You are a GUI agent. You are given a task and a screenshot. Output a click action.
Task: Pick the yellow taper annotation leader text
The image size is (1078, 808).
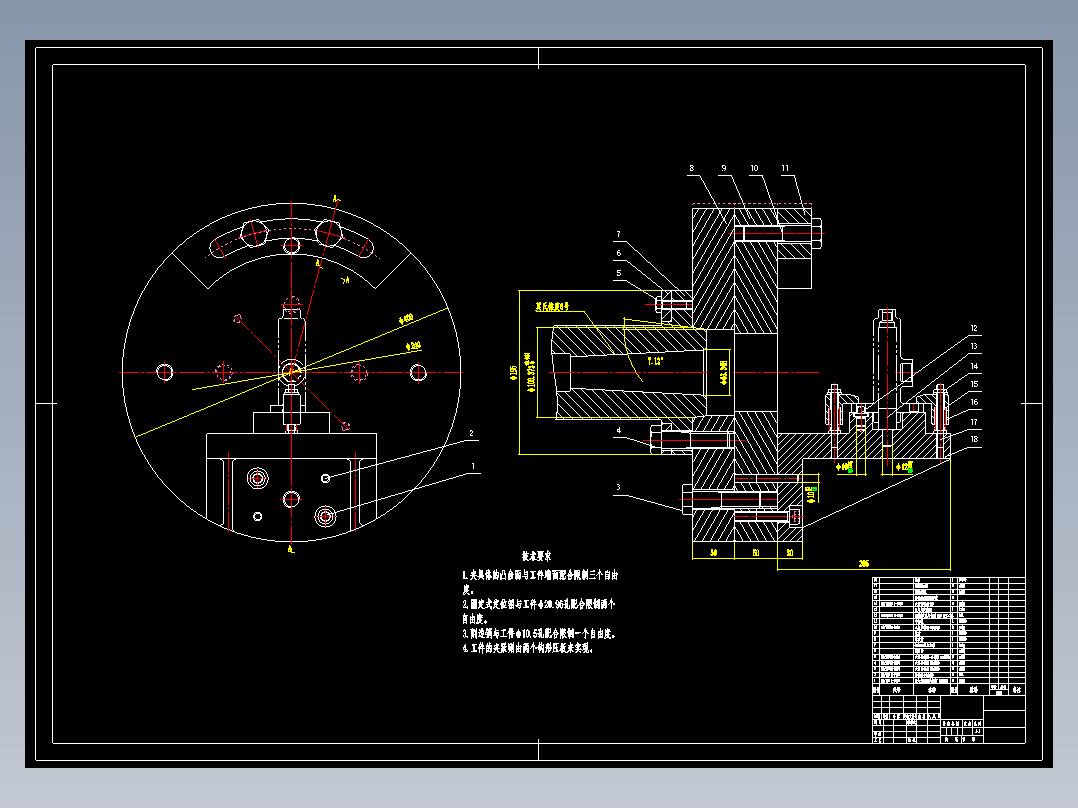pyautogui.click(x=552, y=306)
